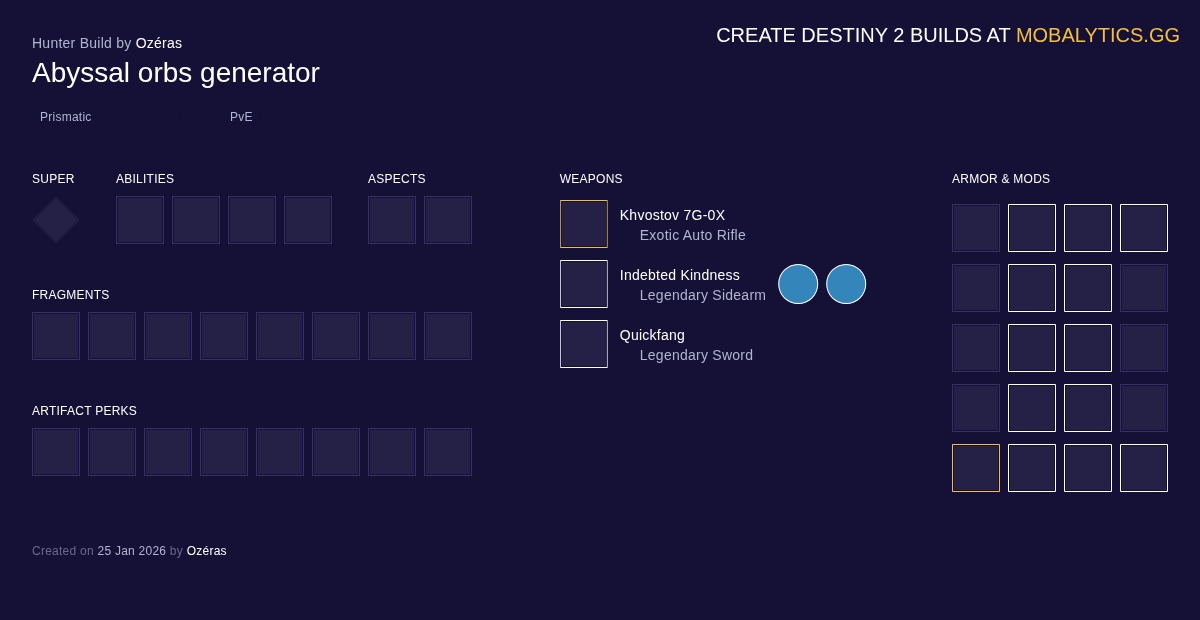The width and height of the screenshot is (1200, 620).
Task: Switch to the PvE mode tab
Action: coord(241,117)
